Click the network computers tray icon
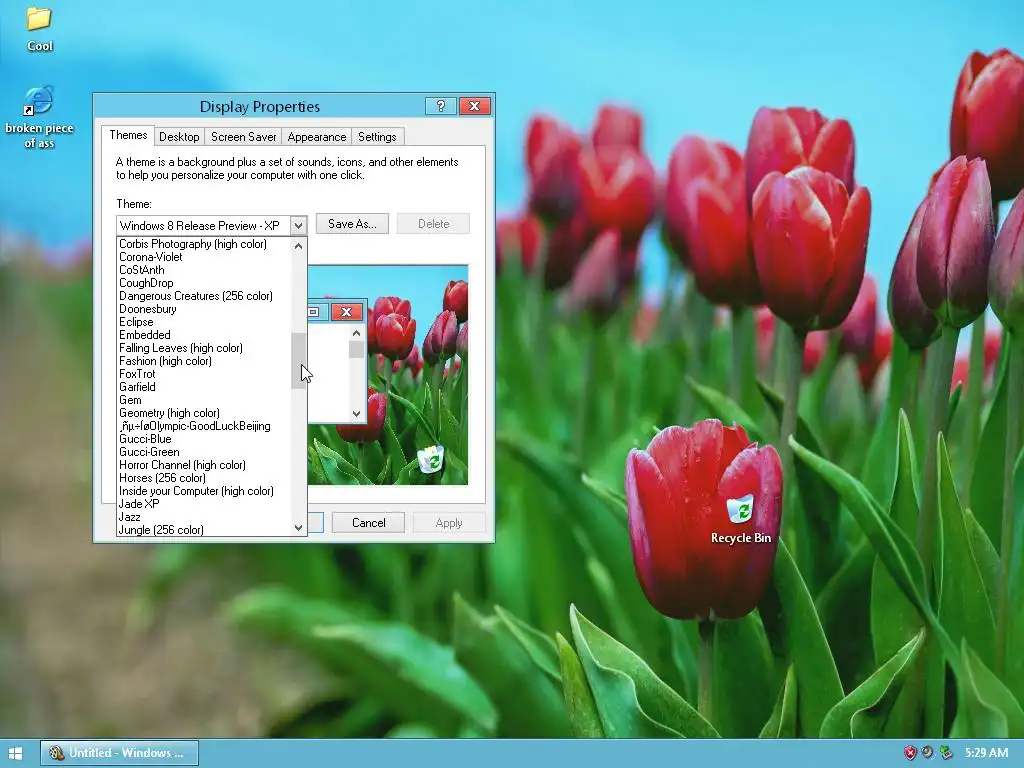This screenshot has width=1024, height=768. (945, 753)
